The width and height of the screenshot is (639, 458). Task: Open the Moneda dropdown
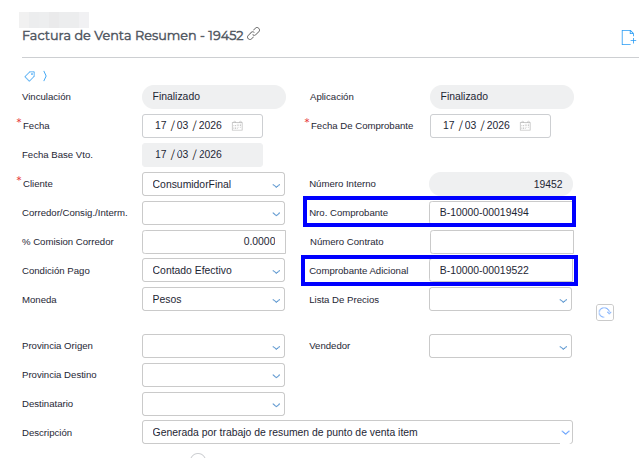click(x=276, y=299)
